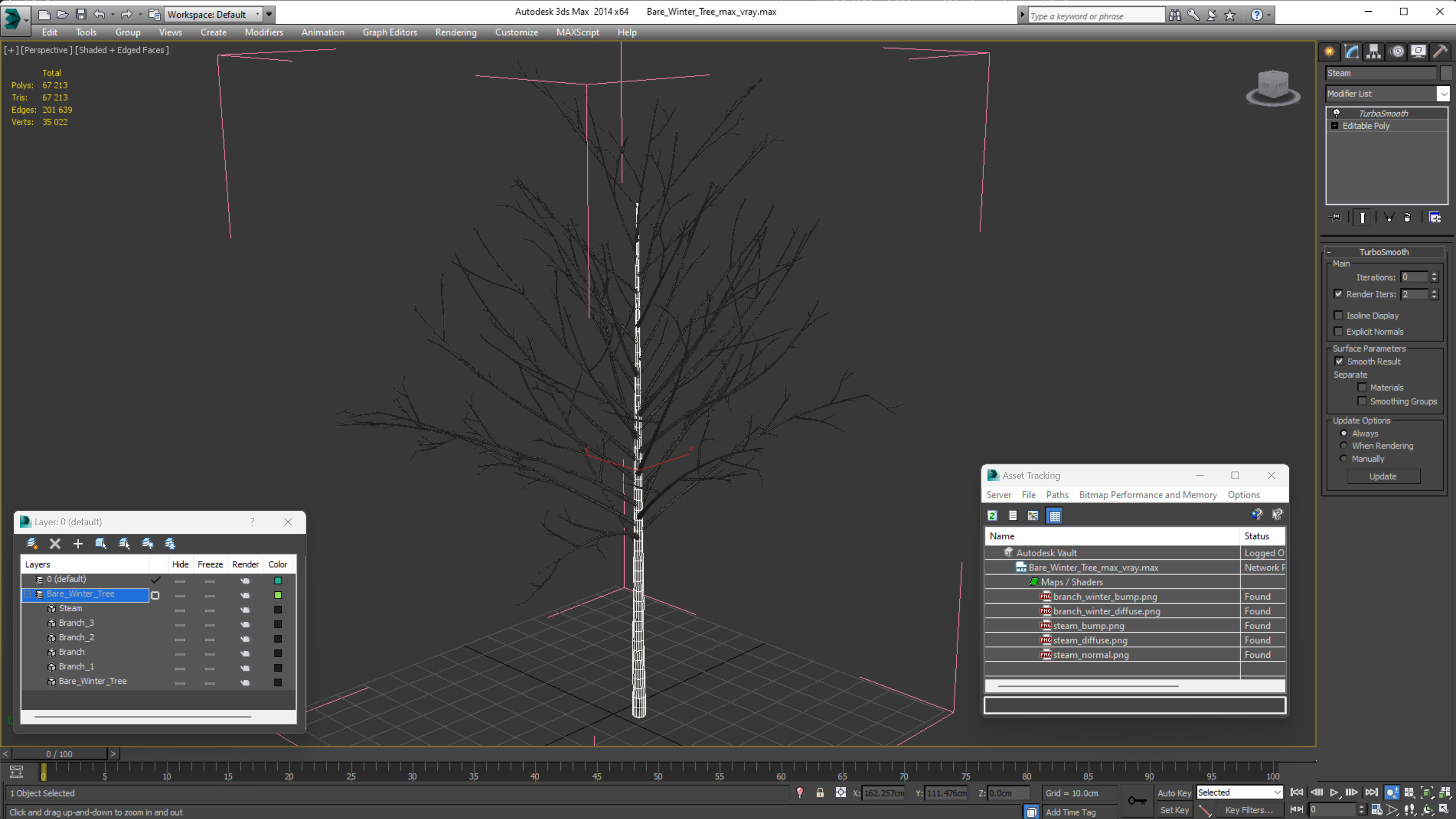Click Add Time Tag
Screen dimensions: 1456x819
point(1071,812)
